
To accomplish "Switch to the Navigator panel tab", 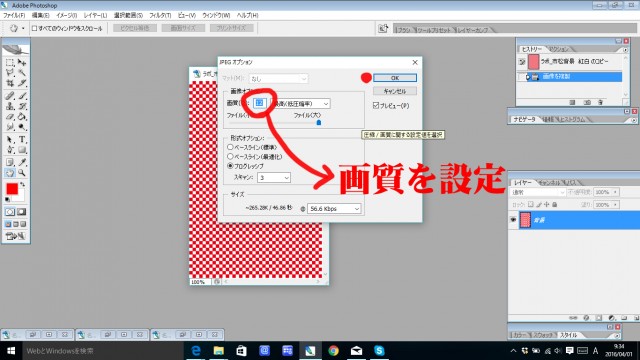I will pos(524,119).
